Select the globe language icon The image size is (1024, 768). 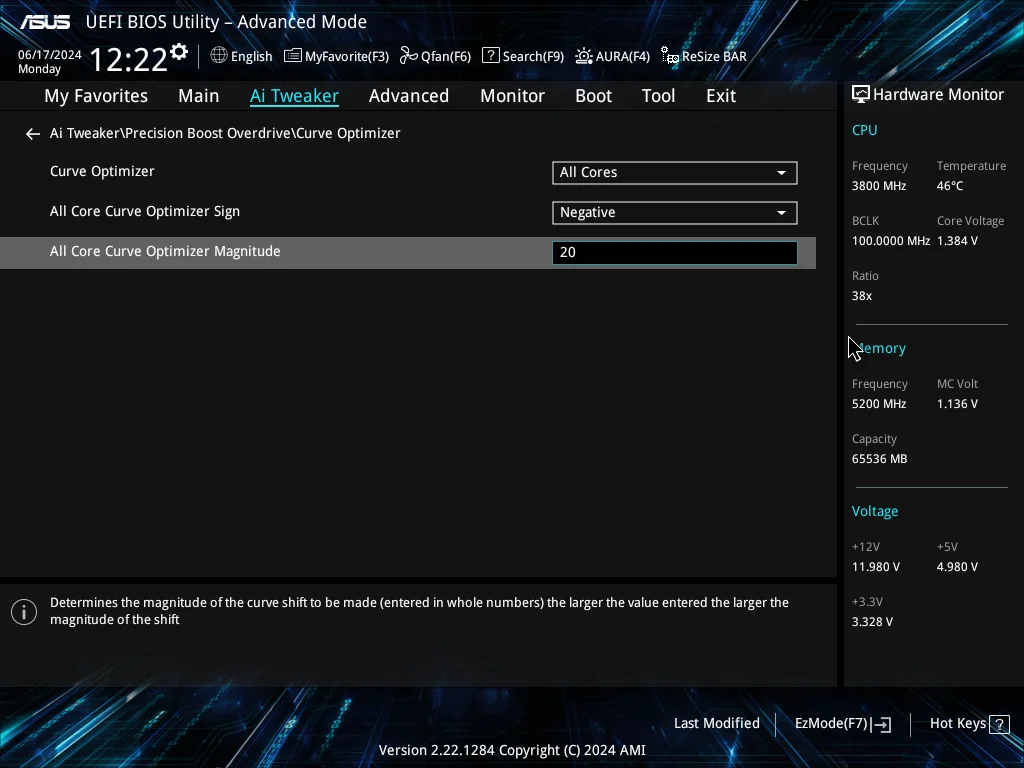[219, 56]
